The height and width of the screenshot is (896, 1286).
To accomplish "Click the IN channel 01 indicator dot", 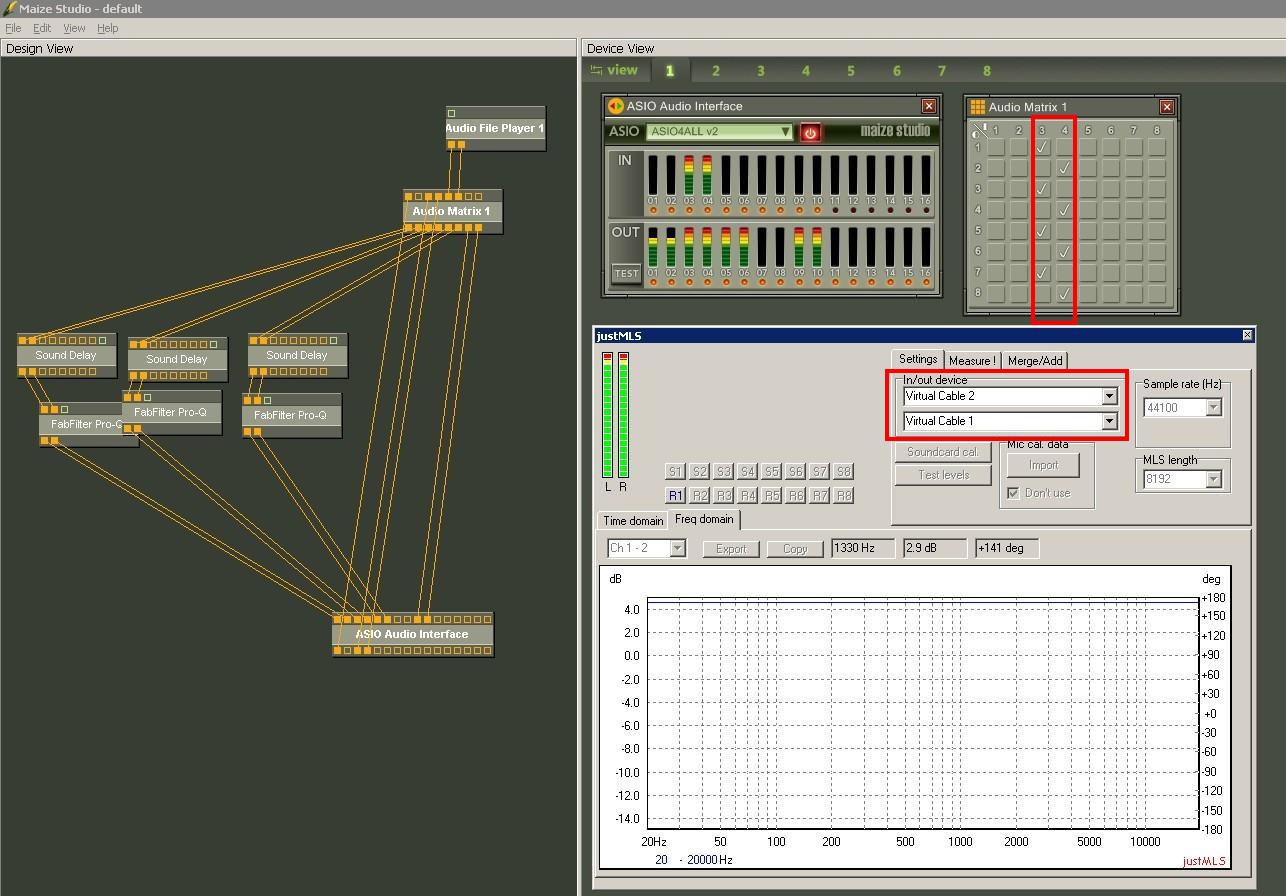I will 653,211.
